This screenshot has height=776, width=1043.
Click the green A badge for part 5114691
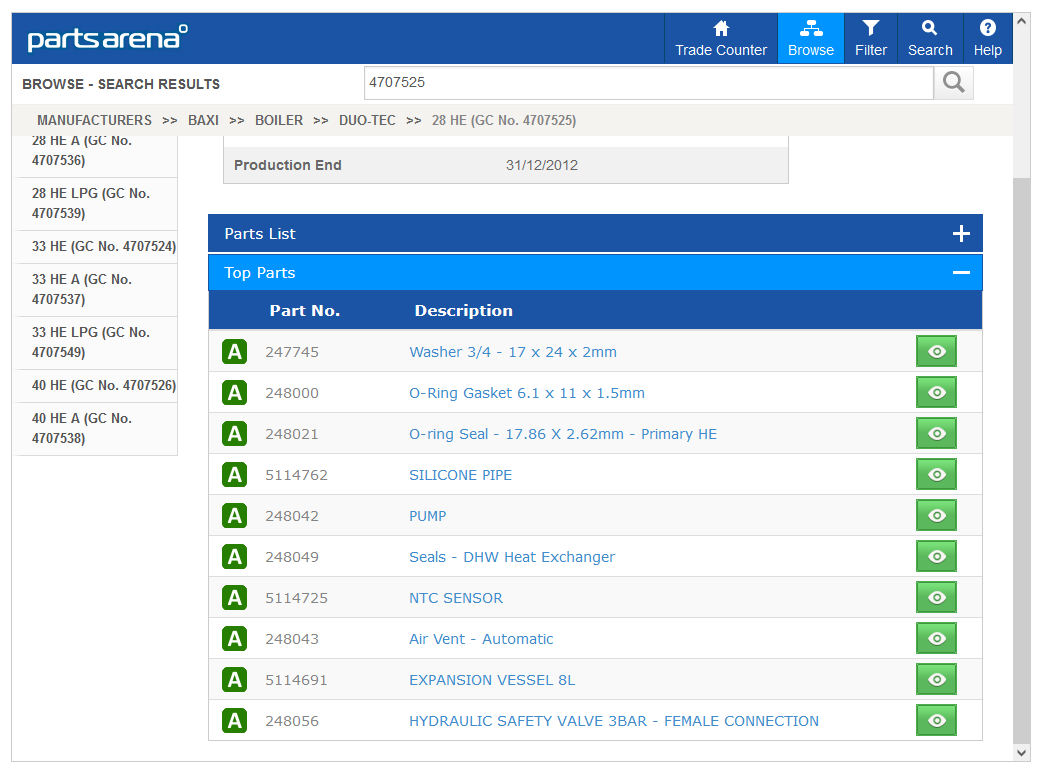point(234,680)
